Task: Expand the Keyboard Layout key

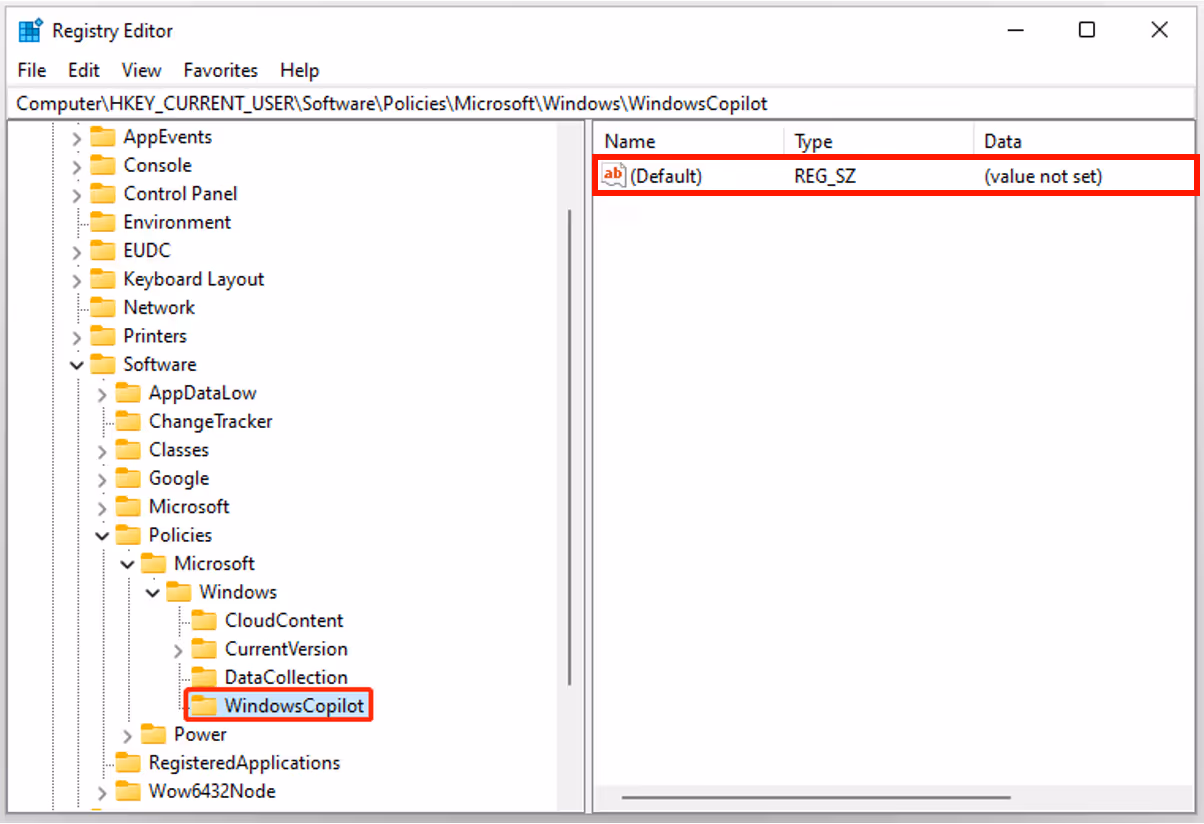Action: pyautogui.click(x=77, y=280)
